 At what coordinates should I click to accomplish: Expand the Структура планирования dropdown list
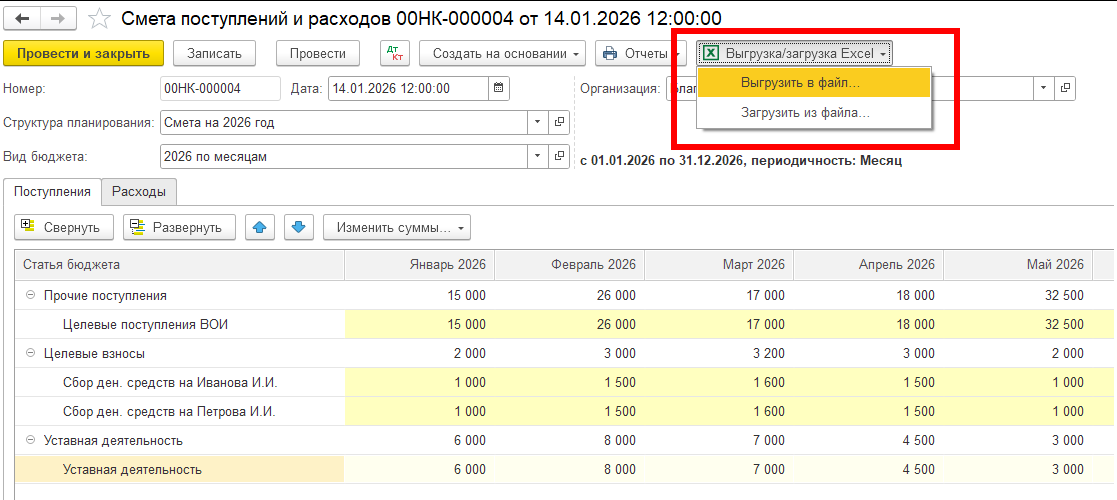click(x=538, y=123)
